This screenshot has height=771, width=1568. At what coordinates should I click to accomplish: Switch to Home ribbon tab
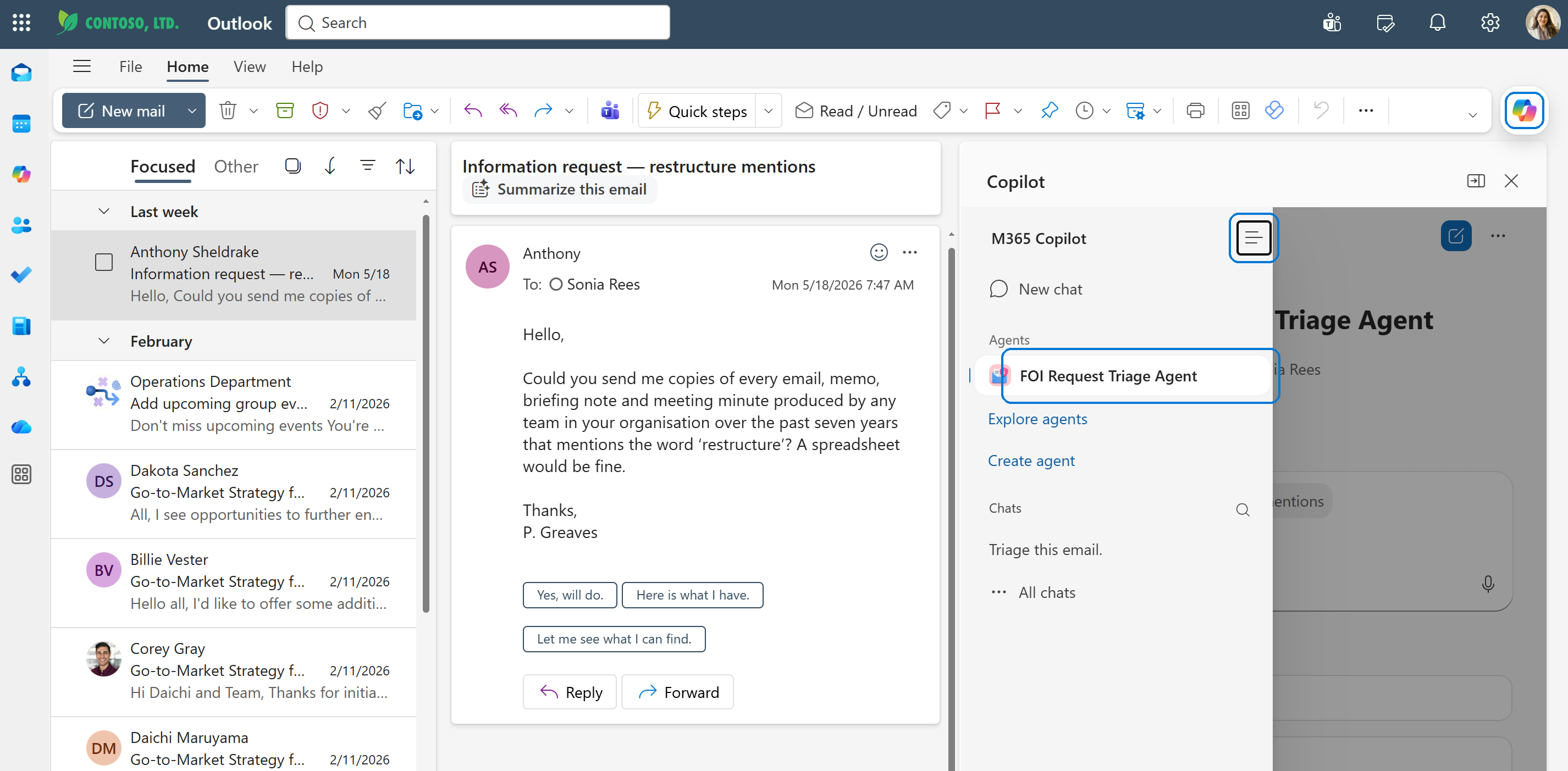[187, 66]
